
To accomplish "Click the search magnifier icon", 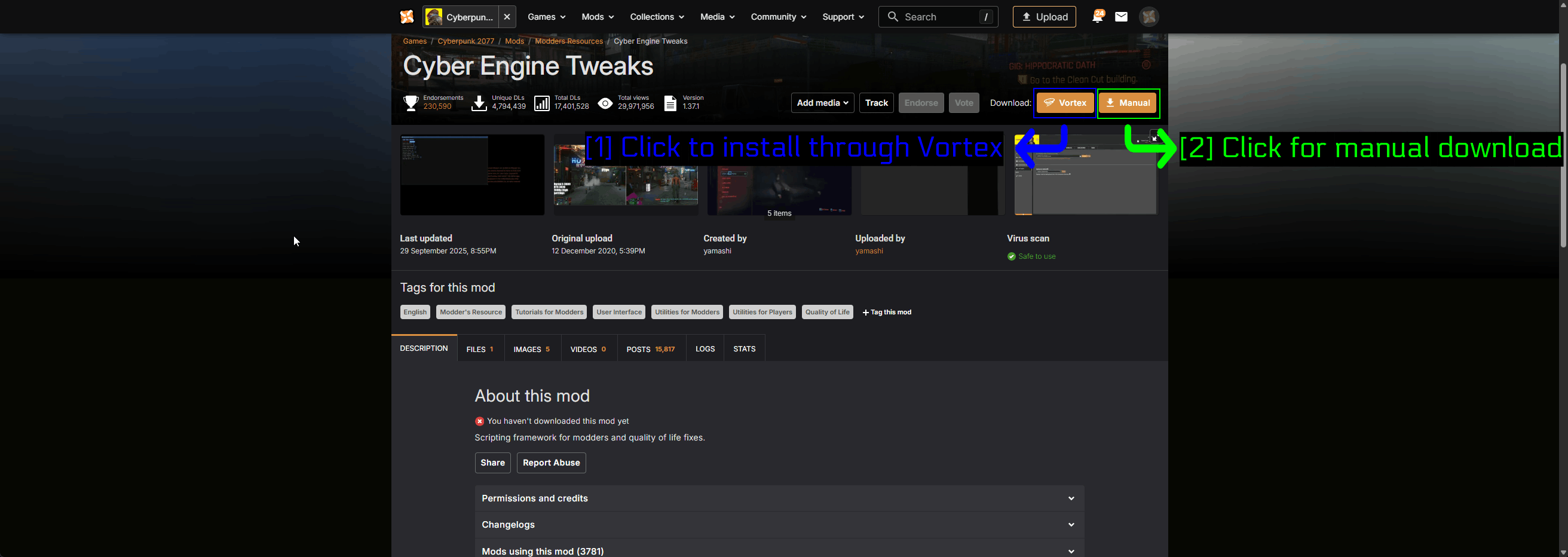I will [892, 17].
